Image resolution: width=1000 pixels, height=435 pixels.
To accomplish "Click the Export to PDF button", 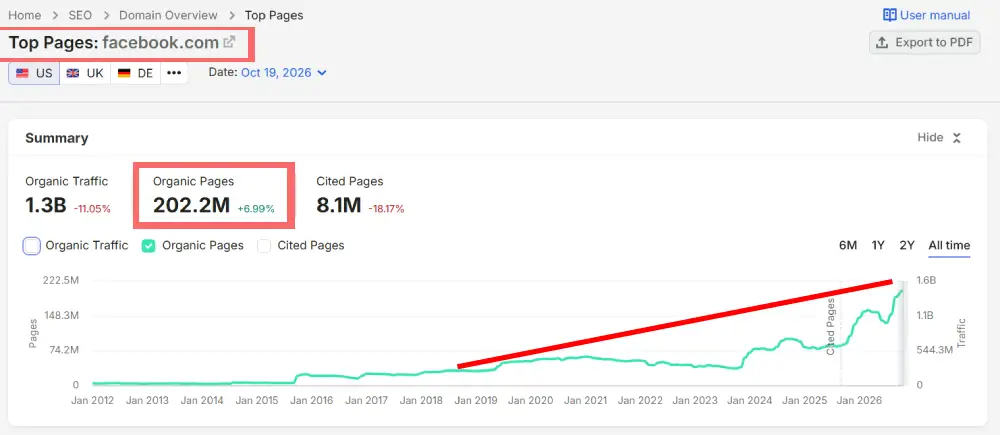I will coord(924,43).
